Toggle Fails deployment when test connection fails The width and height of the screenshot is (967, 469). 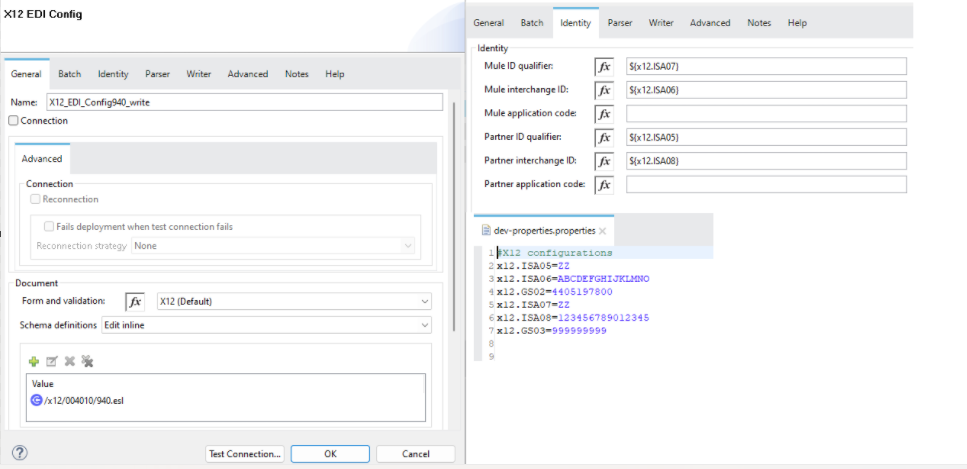tap(49, 226)
